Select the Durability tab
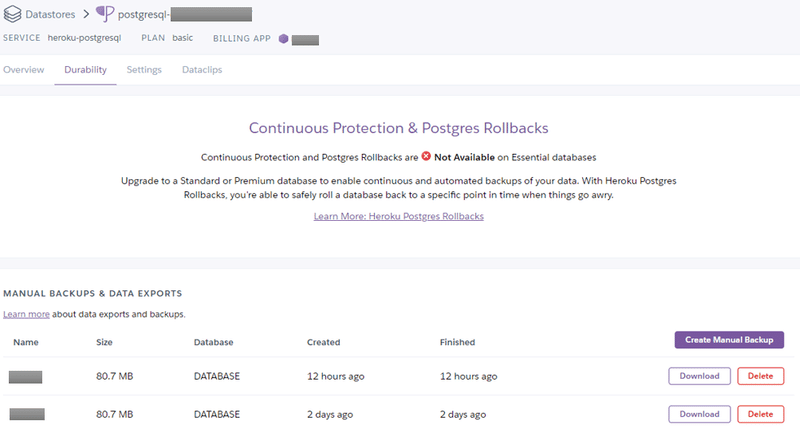This screenshot has height=429, width=800. [86, 70]
